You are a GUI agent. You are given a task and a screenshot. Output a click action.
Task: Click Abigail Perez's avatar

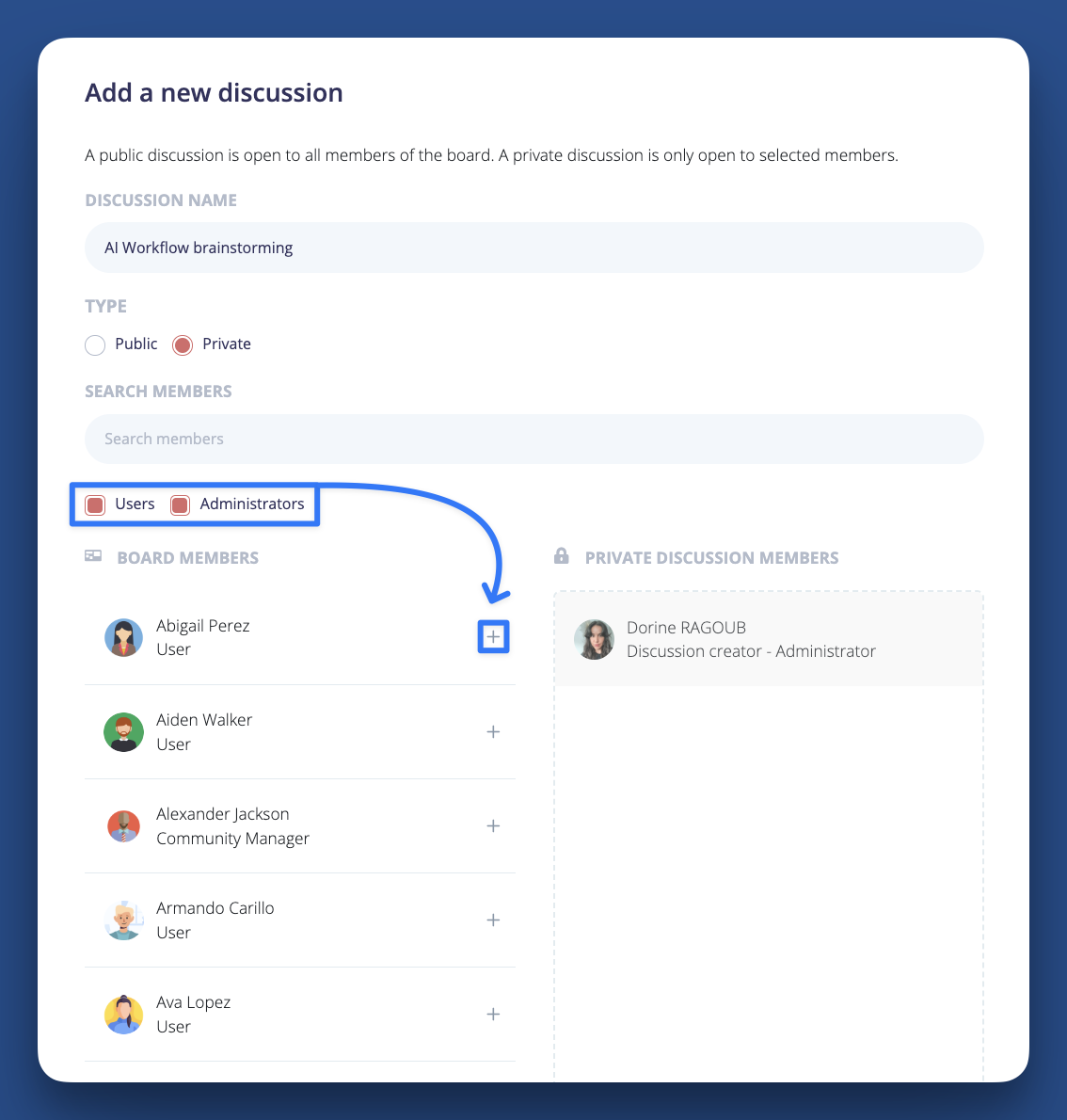[x=123, y=637]
